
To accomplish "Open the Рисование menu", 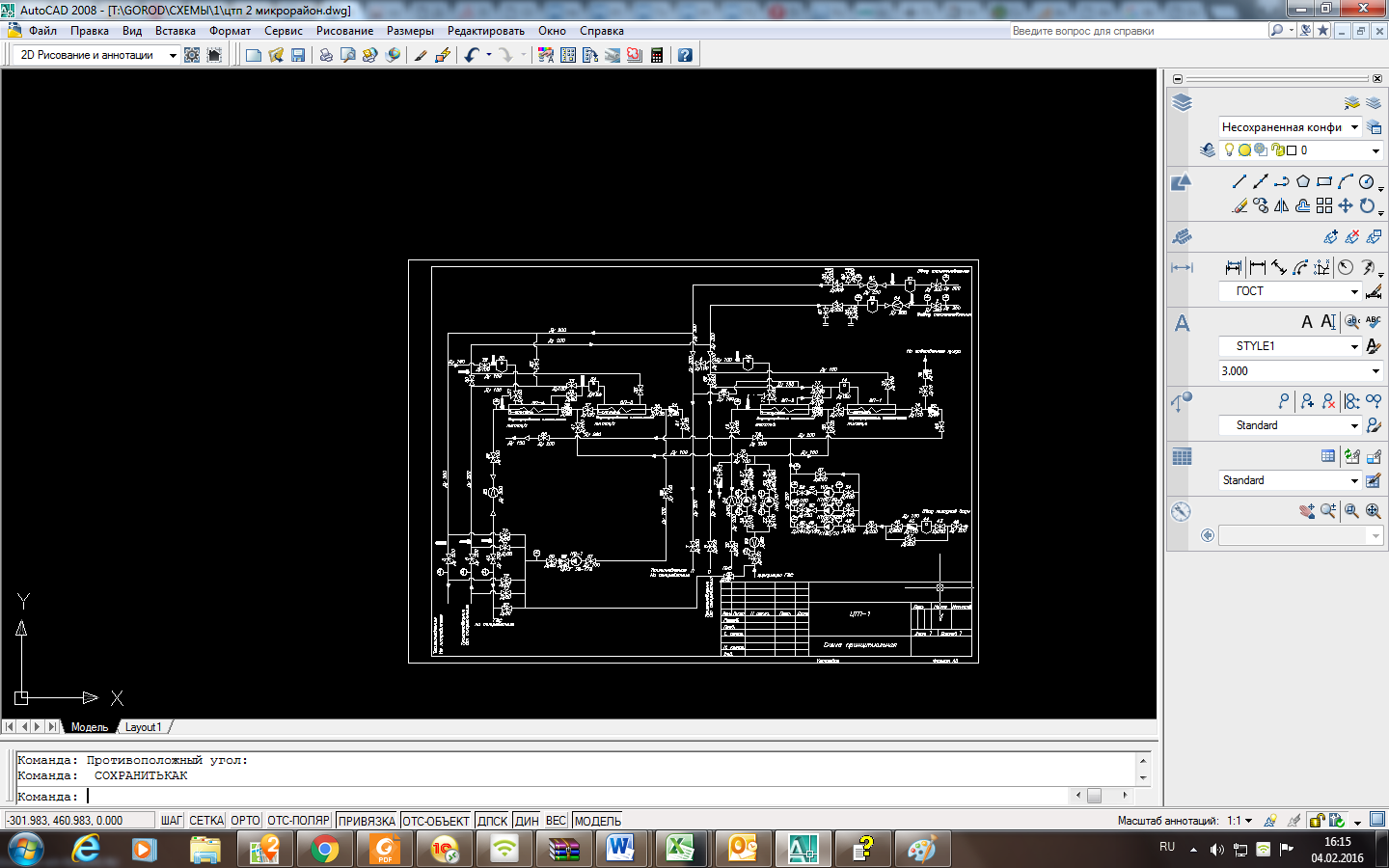I will 344,31.
